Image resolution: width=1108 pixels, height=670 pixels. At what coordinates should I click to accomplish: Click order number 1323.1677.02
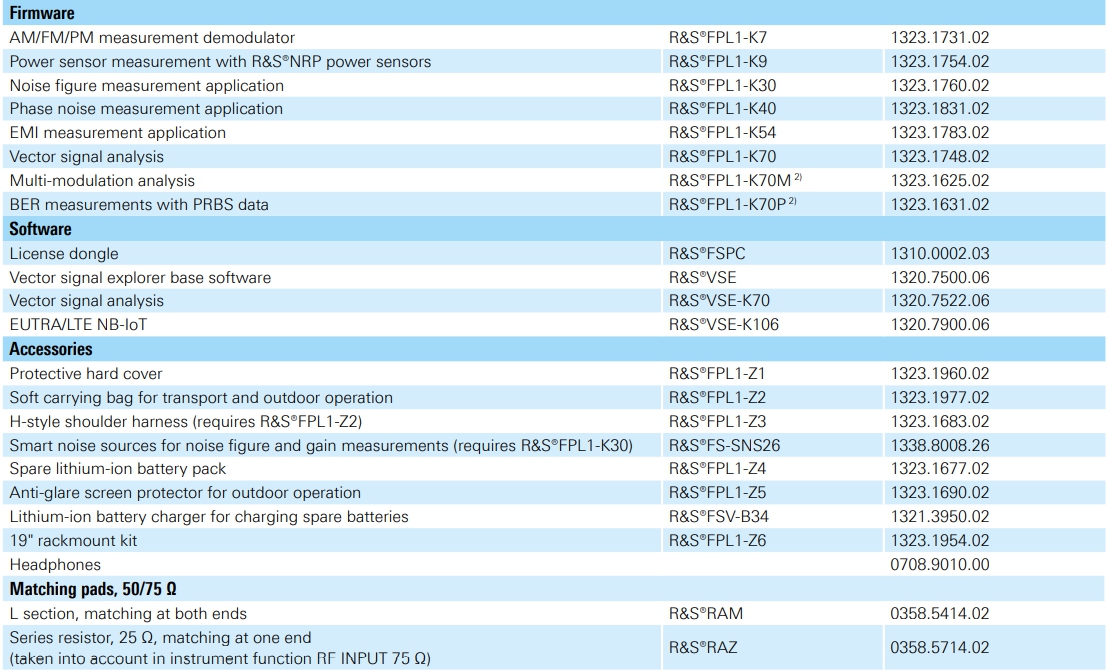pyautogui.click(x=940, y=469)
